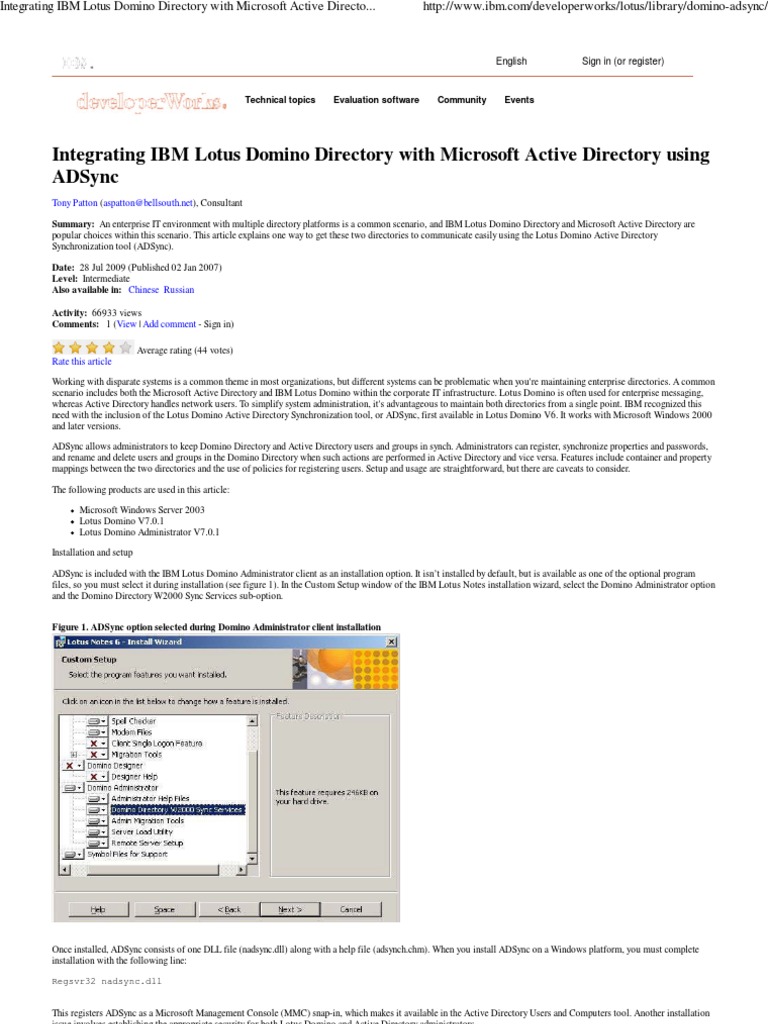Viewport: 768px width, 1024px height.
Task: Open Tony Patton author link
Action: [x=74, y=203]
